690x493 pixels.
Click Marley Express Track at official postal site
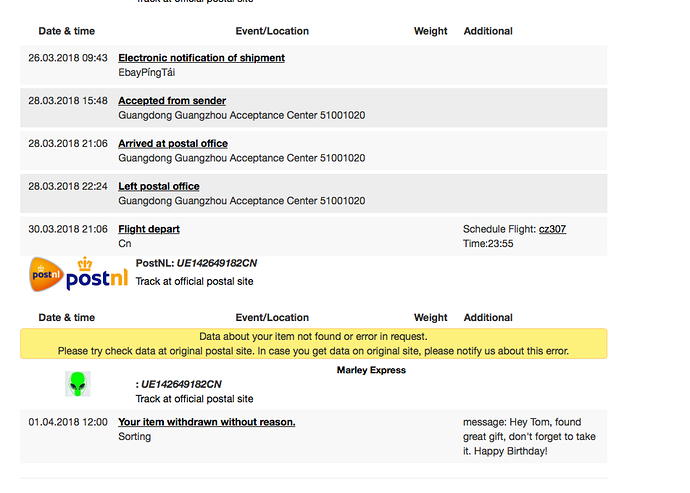pyautogui.click(x=194, y=399)
